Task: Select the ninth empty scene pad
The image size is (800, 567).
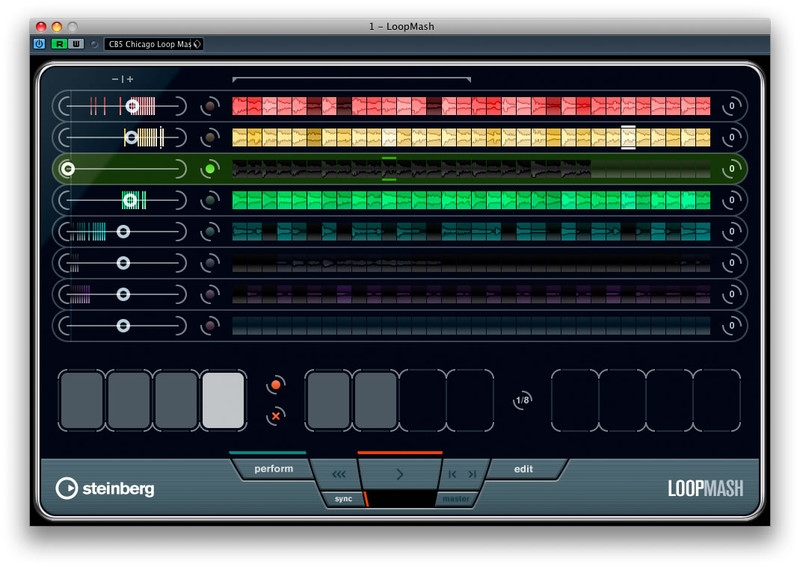Action: point(574,401)
